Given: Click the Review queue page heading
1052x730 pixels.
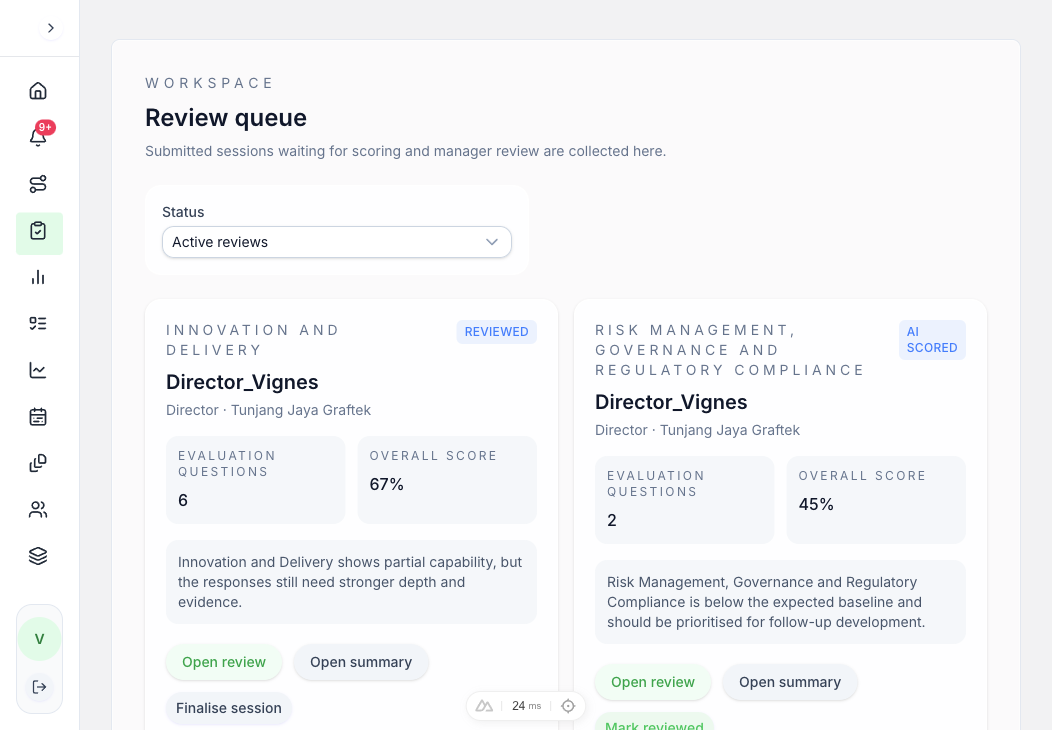Looking at the screenshot, I should 226,118.
